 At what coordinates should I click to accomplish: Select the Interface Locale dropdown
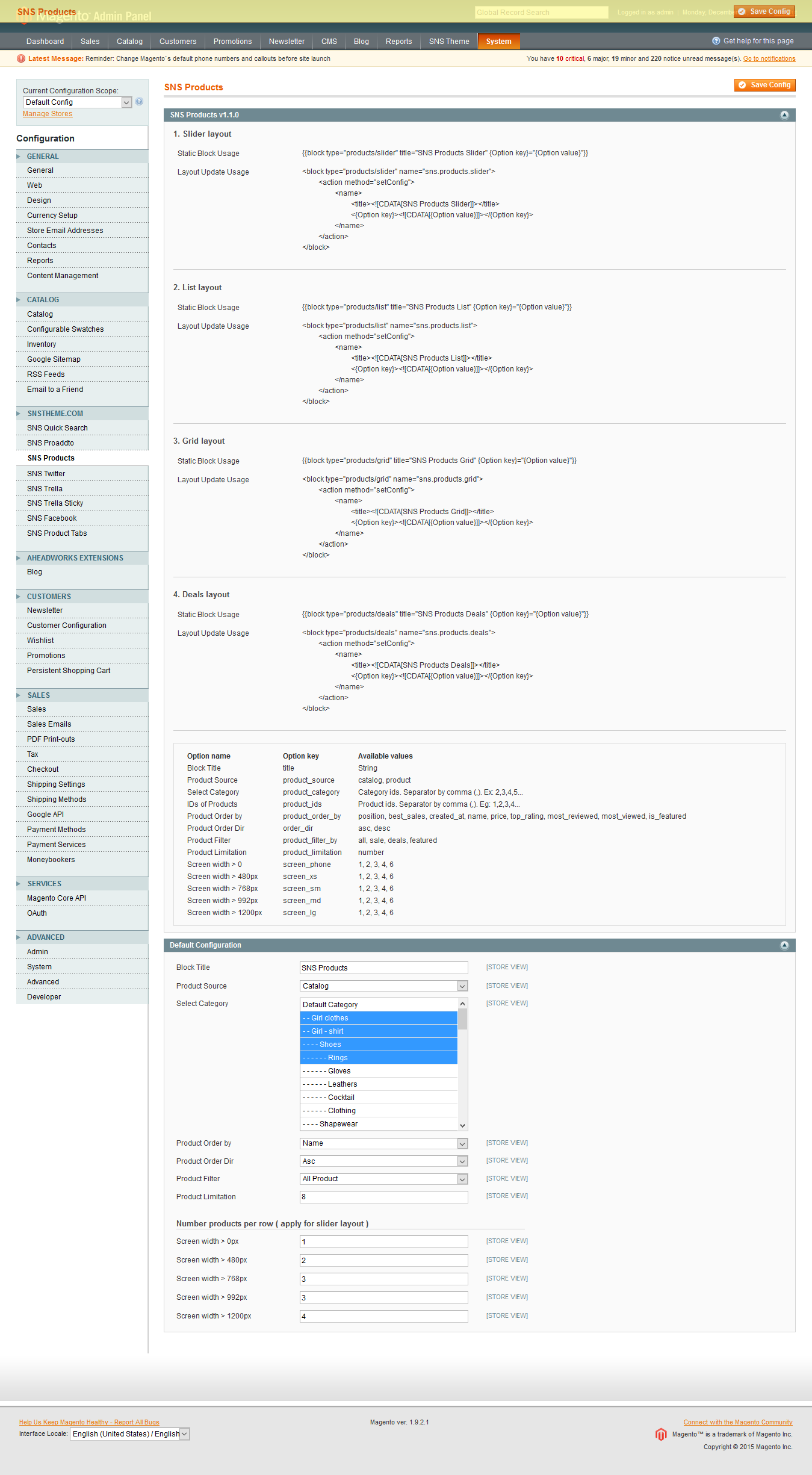[130, 1434]
